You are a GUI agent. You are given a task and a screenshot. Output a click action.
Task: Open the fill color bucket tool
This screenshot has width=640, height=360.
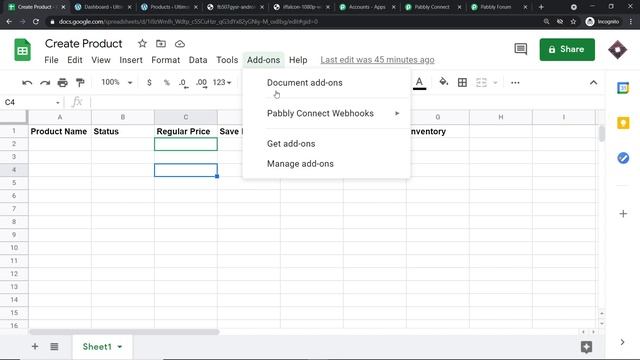tap(443, 82)
